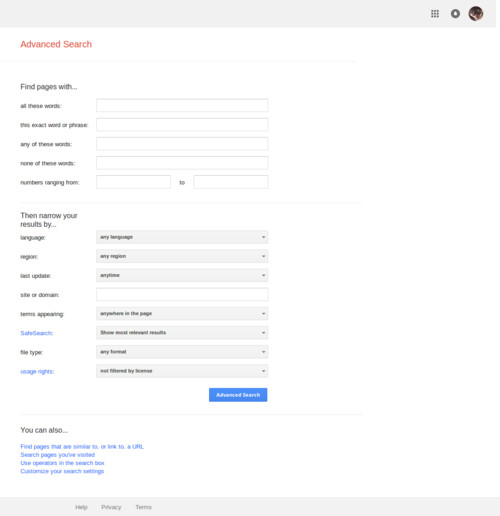Open the SafeSearch label link
Screen dimensions: 500x516
(37, 333)
